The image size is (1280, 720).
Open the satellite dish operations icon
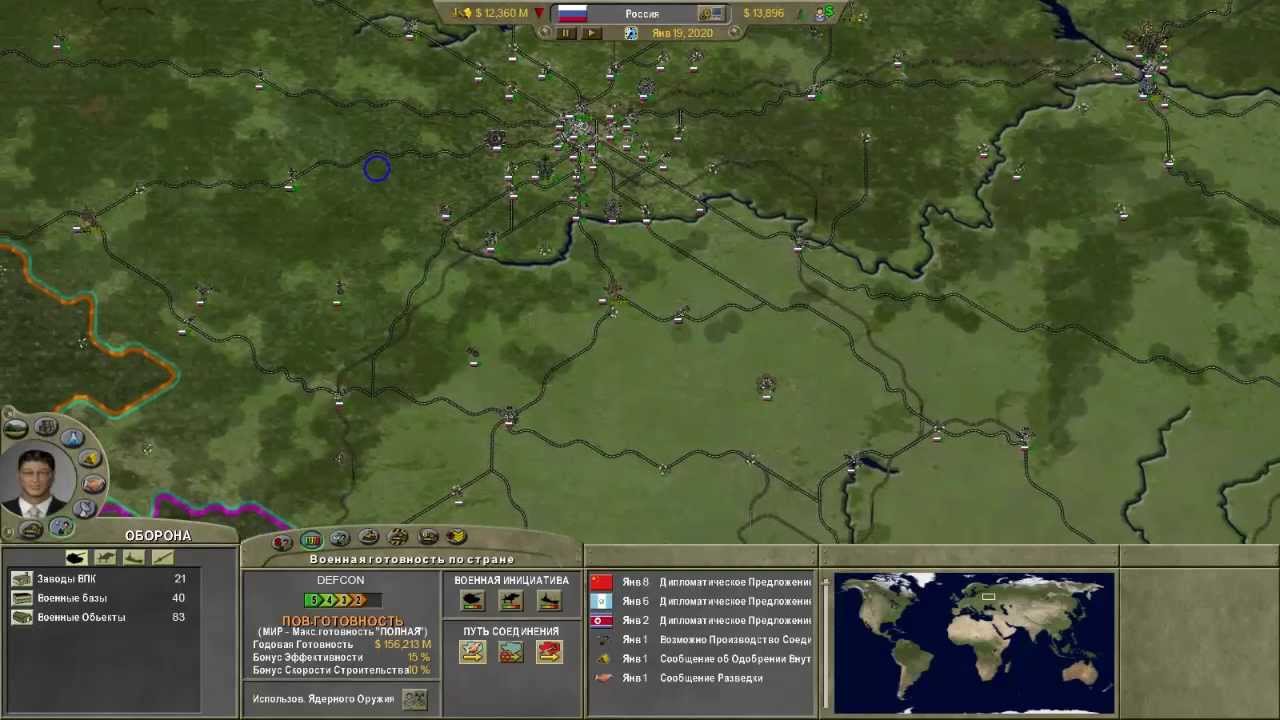[x=84, y=509]
